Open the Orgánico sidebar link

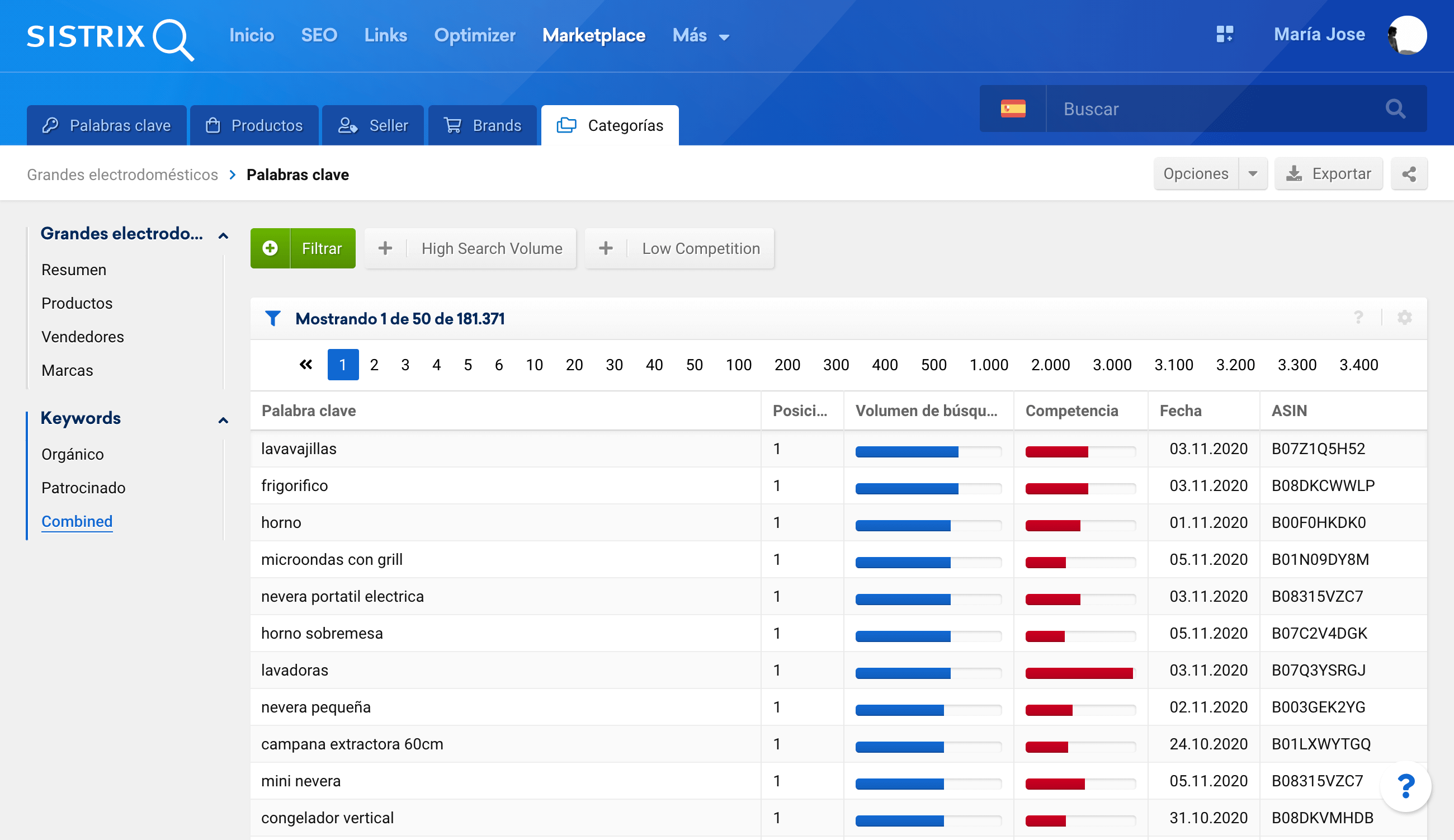click(x=73, y=454)
